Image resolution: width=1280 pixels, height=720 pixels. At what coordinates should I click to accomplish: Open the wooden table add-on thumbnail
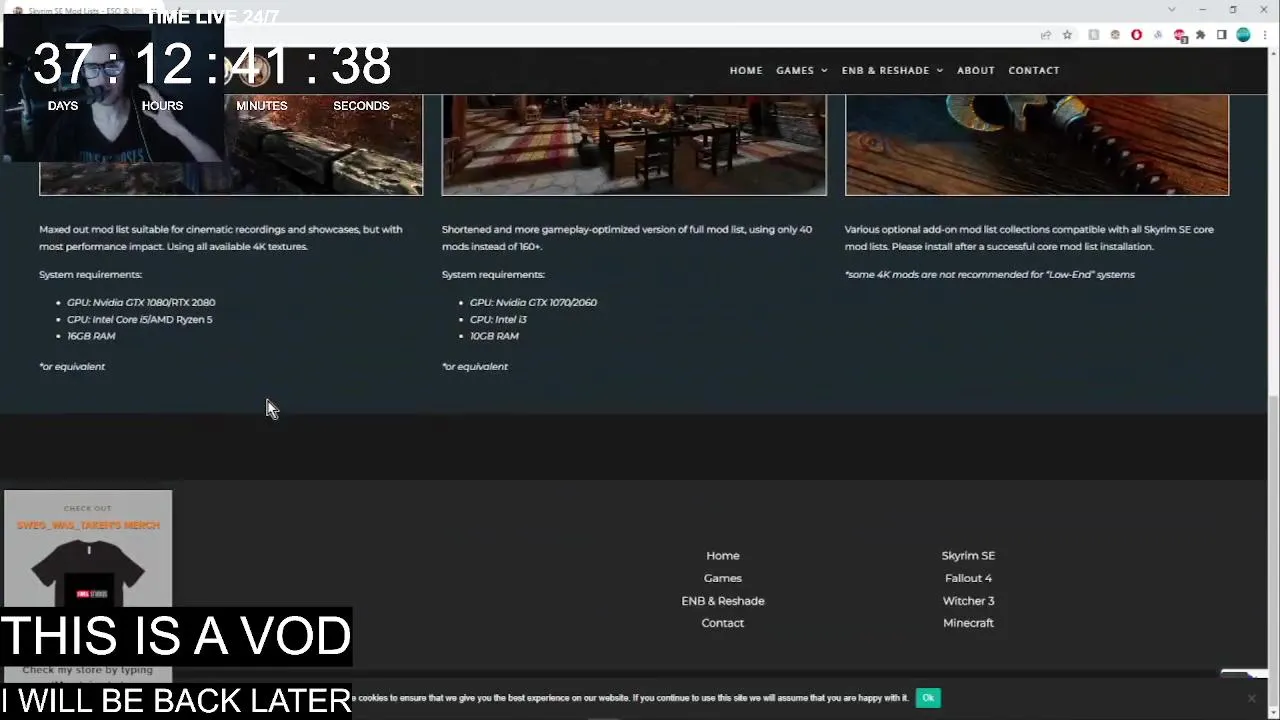point(1037,145)
